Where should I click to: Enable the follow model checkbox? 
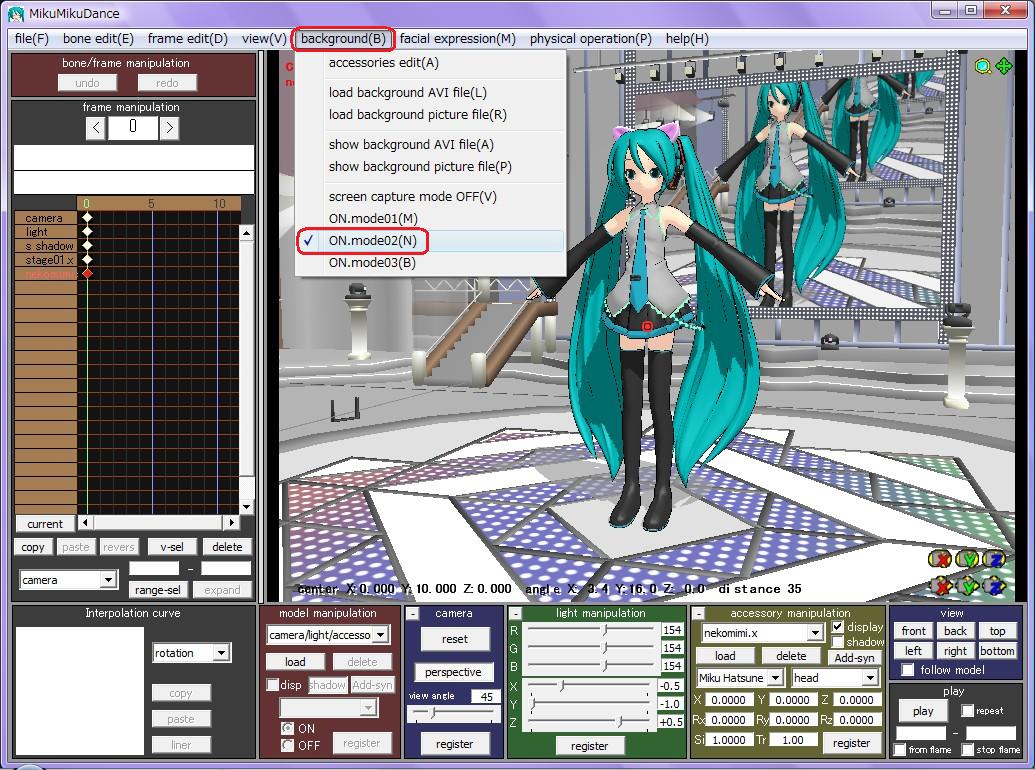tap(908, 670)
